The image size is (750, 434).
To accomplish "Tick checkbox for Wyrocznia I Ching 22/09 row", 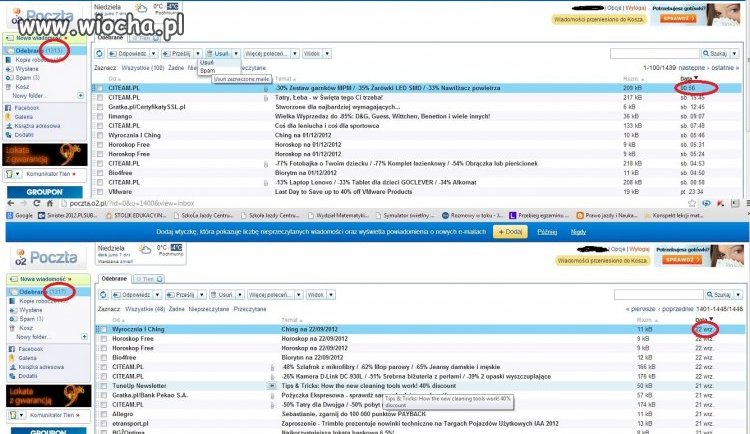I will (x=104, y=329).
